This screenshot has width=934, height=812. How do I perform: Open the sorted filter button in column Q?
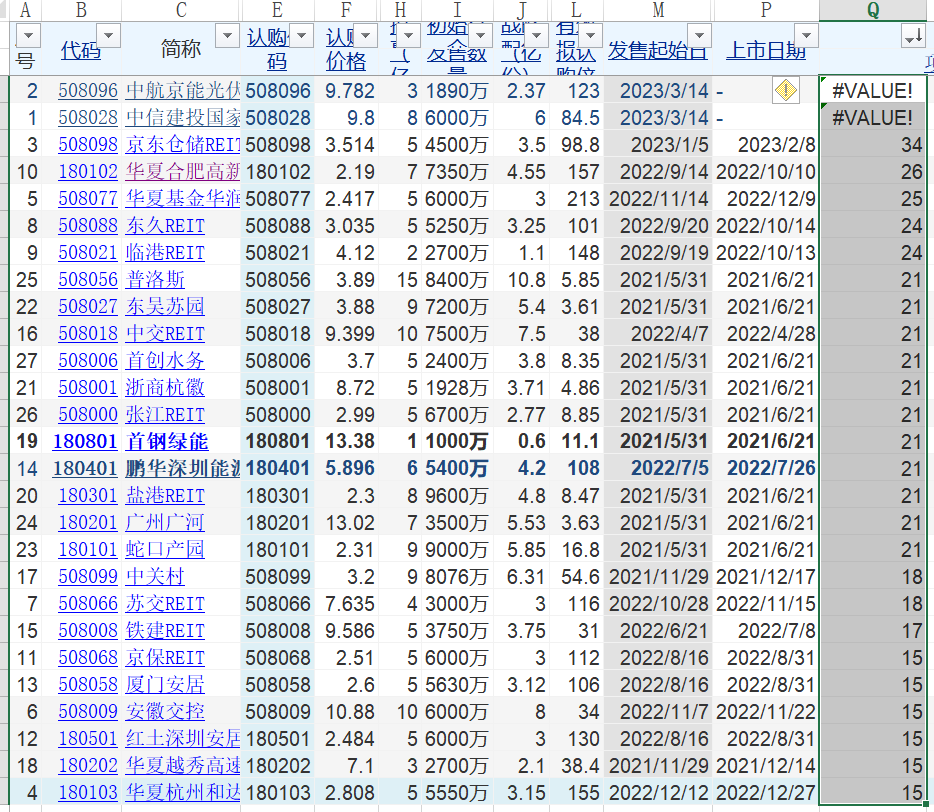[x=912, y=37]
